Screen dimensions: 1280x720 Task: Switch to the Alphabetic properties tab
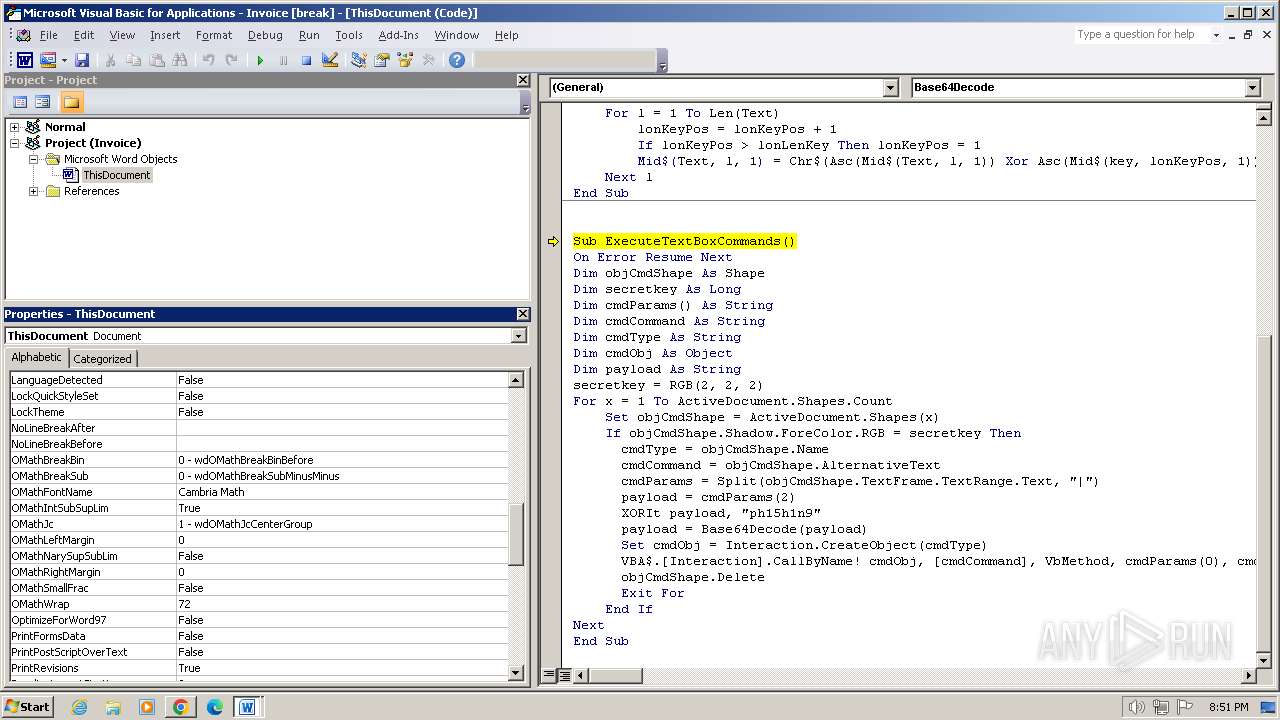coord(36,358)
